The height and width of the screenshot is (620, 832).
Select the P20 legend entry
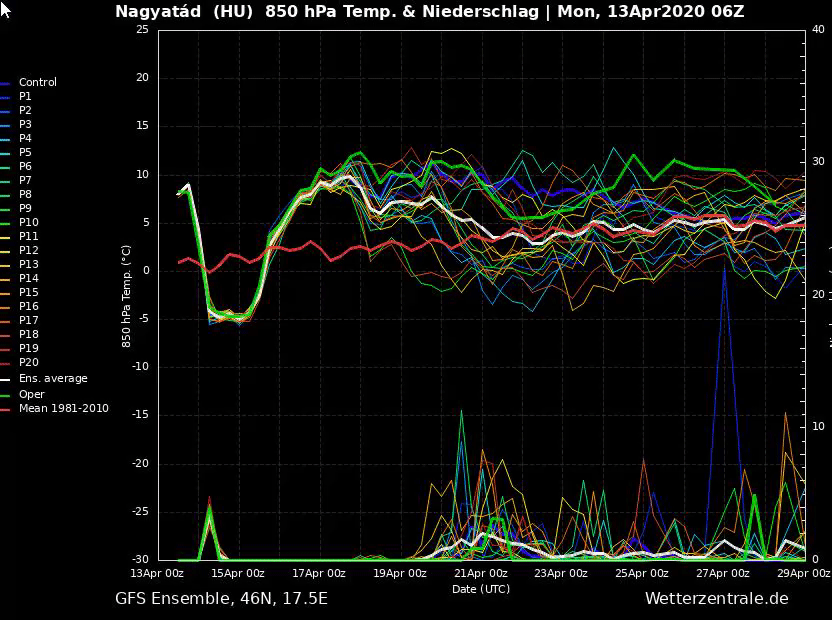[x=28, y=363]
